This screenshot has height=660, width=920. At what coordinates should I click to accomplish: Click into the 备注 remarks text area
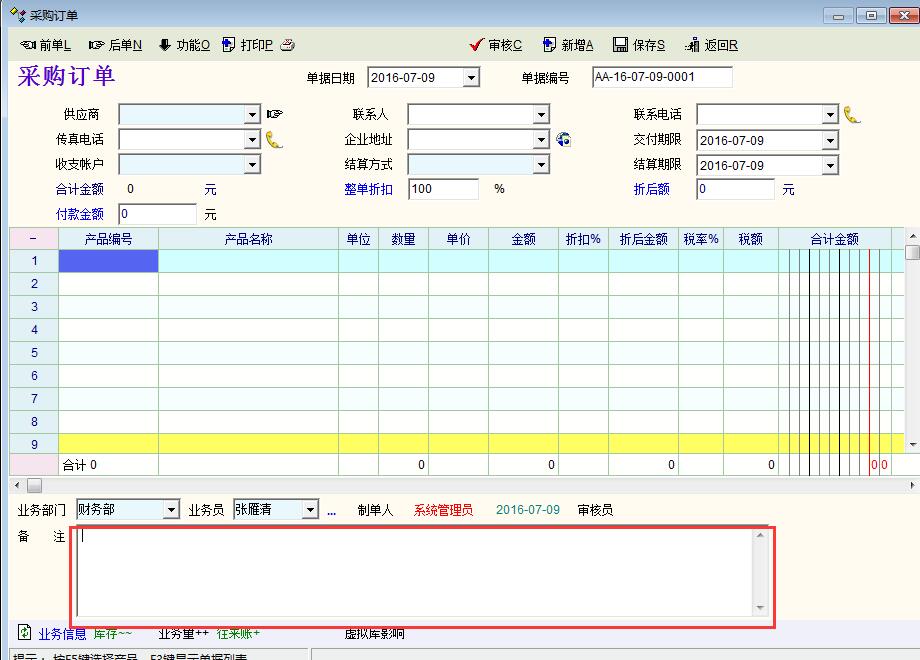tap(415, 572)
